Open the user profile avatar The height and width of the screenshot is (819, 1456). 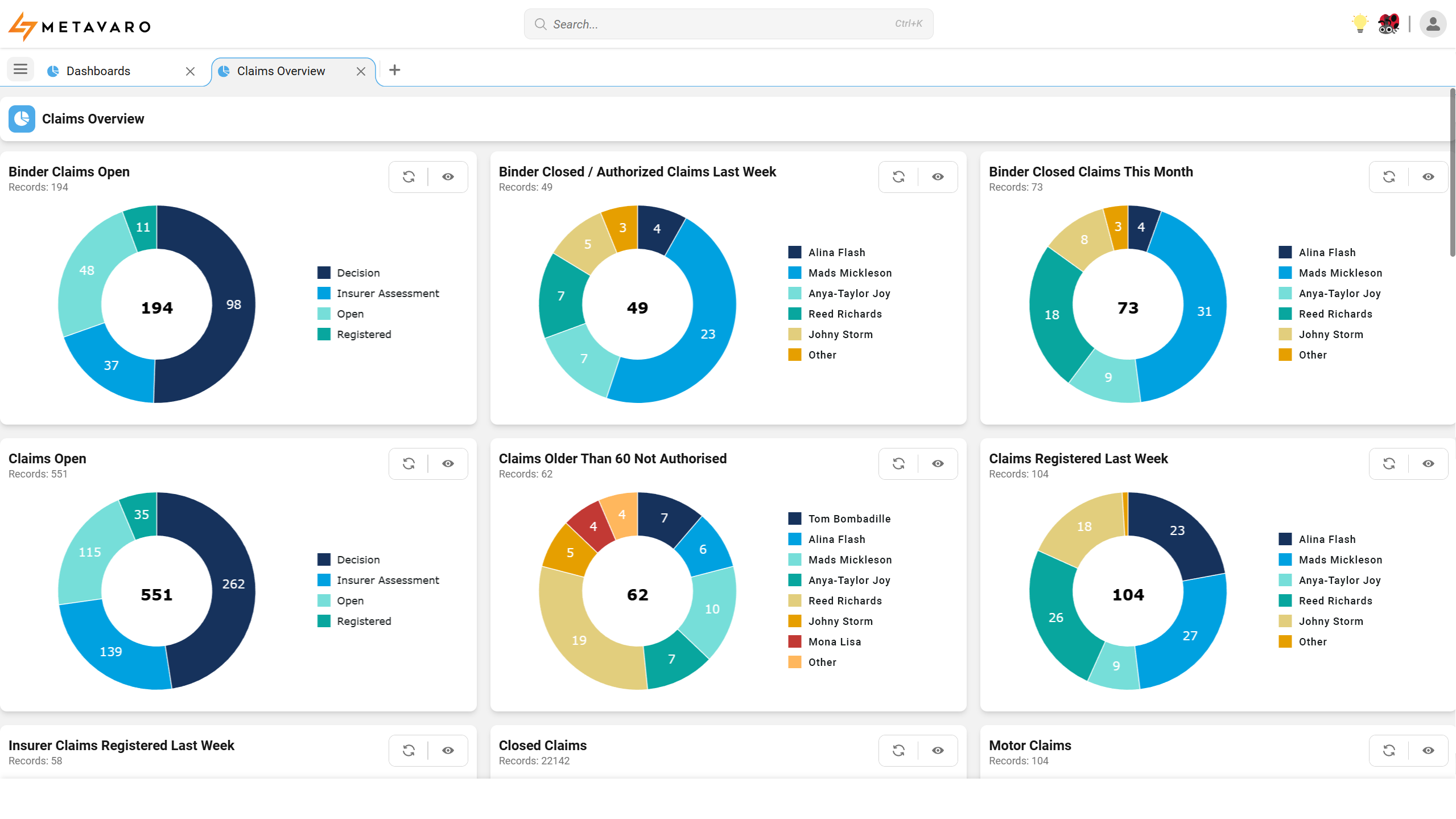1433,24
